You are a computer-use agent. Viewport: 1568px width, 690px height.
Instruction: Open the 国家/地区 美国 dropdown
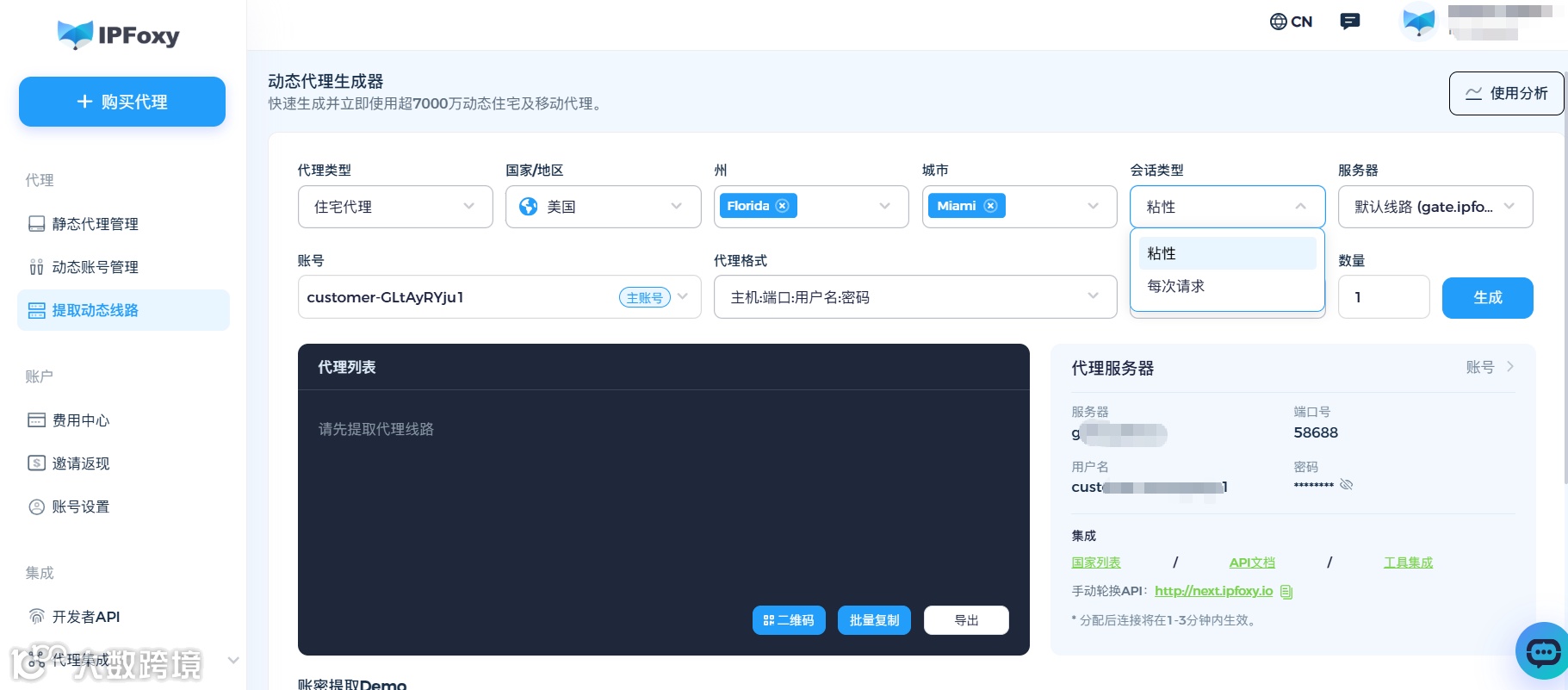[x=603, y=207]
